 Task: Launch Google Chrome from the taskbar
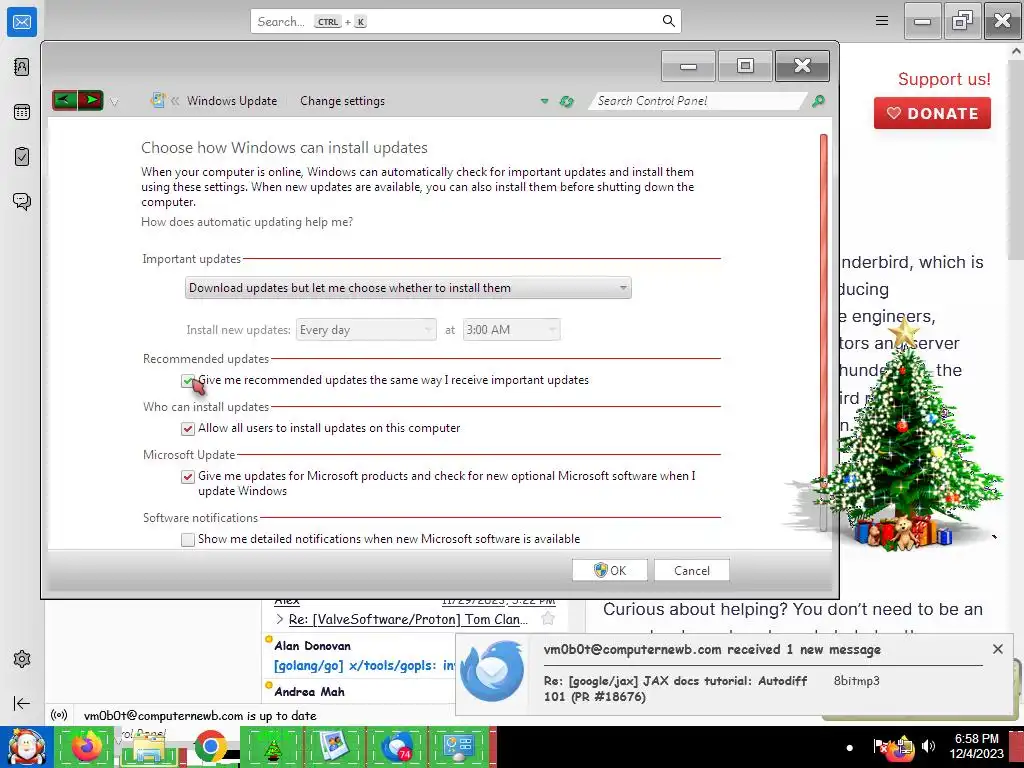(210, 746)
